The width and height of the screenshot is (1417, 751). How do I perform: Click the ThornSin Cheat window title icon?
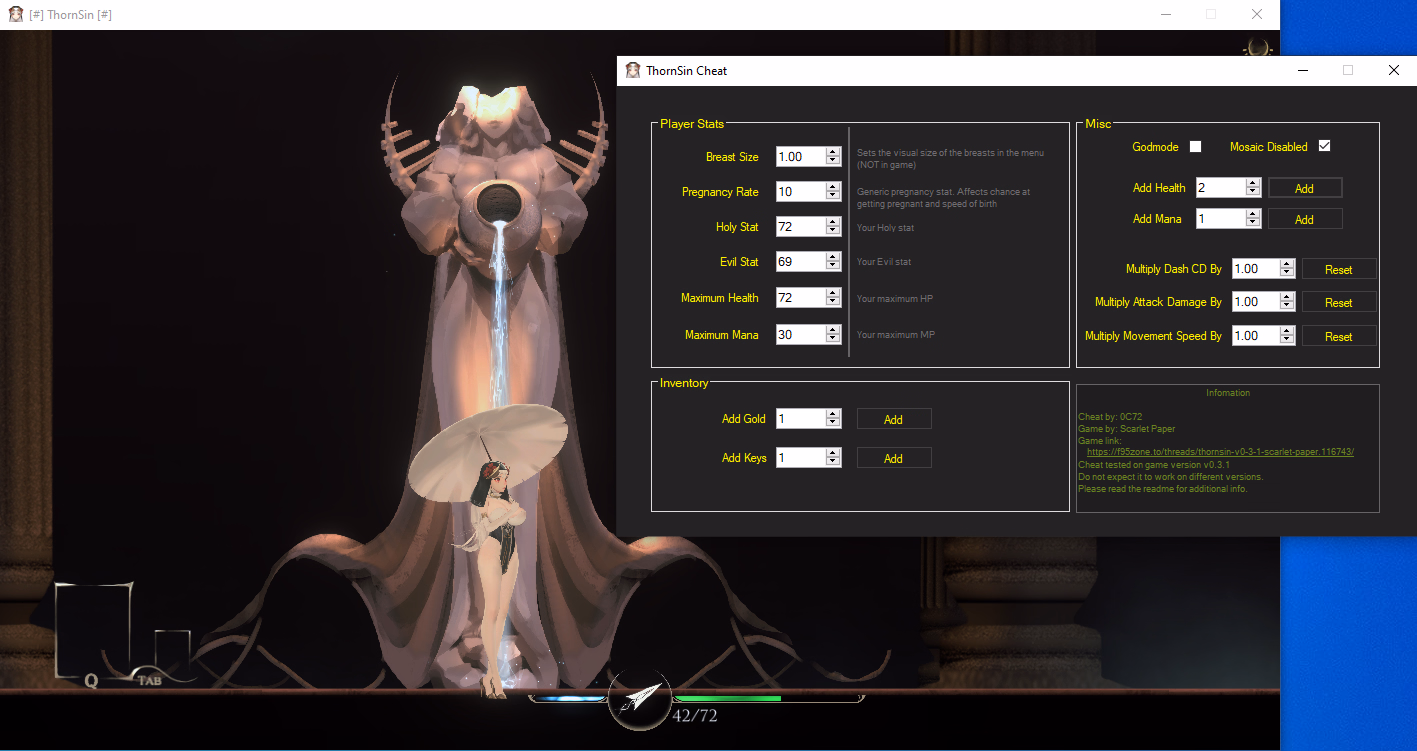(x=633, y=70)
